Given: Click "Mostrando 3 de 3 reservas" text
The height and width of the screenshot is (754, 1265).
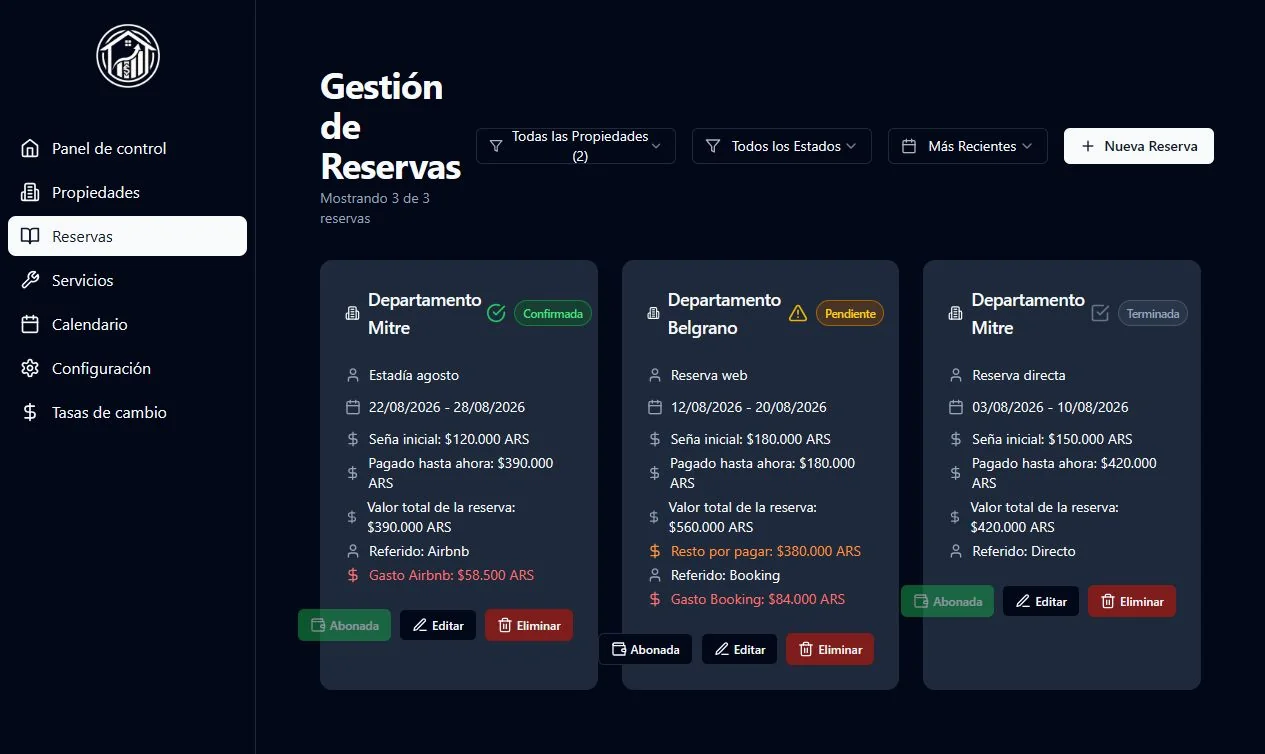Looking at the screenshot, I should 375,208.
